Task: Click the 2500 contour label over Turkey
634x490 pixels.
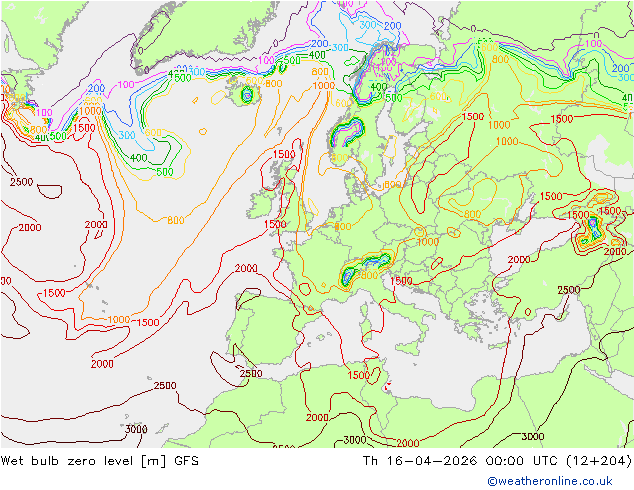Action: click(x=569, y=290)
